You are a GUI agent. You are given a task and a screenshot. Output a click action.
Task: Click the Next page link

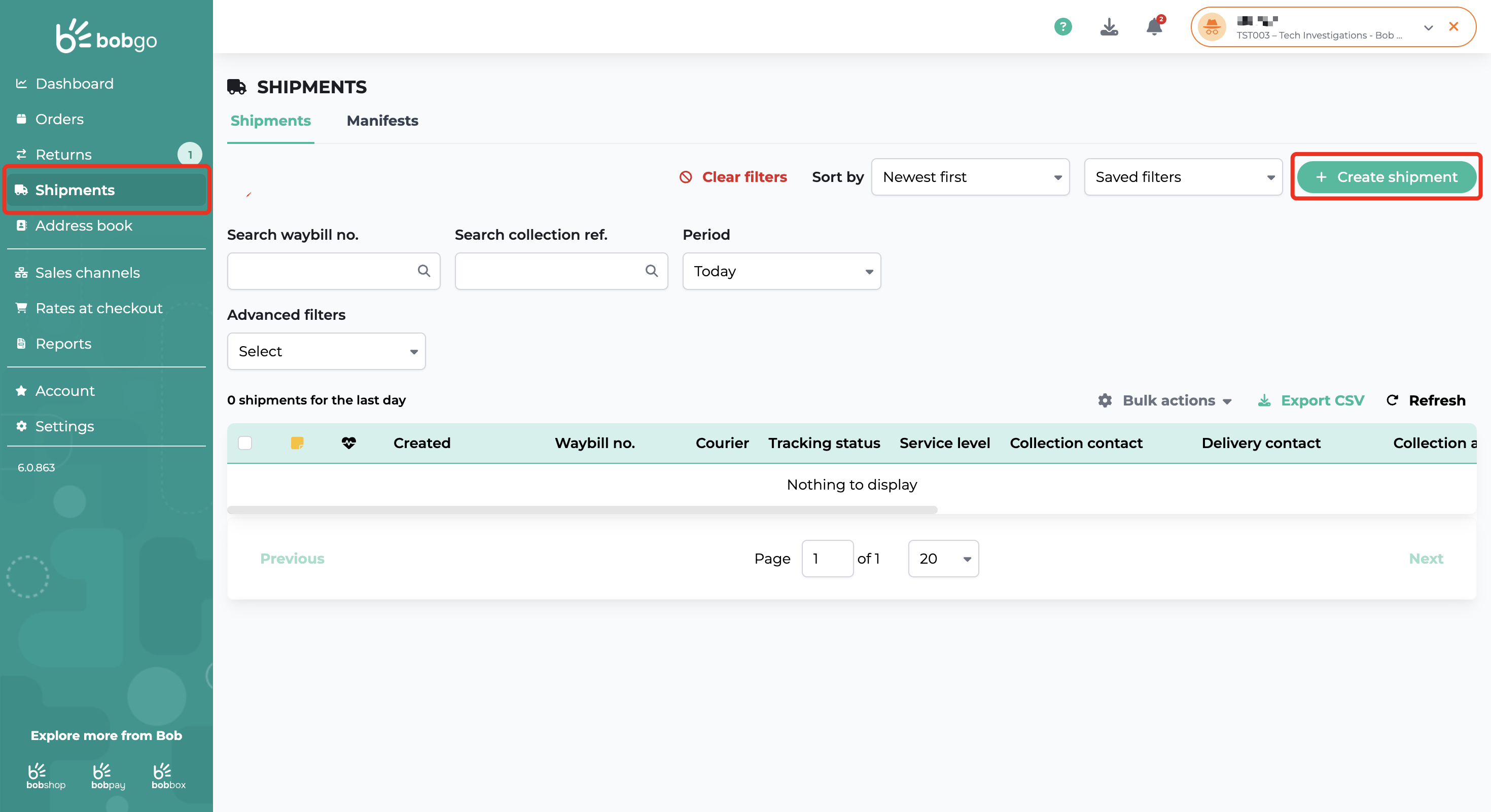pos(1426,559)
